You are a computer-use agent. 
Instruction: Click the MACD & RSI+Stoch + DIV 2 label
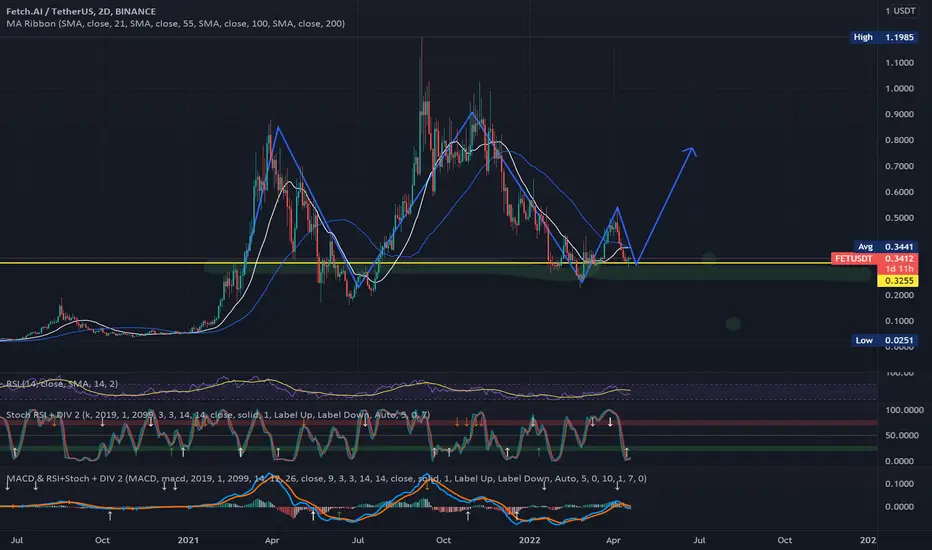coord(326,478)
